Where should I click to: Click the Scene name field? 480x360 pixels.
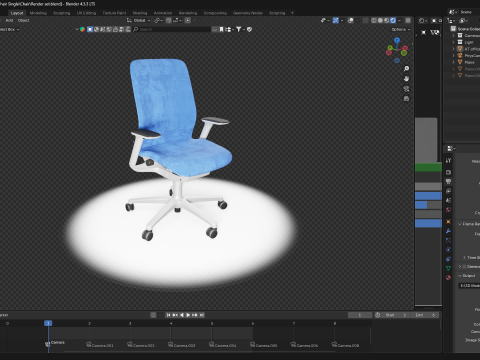point(469,12)
